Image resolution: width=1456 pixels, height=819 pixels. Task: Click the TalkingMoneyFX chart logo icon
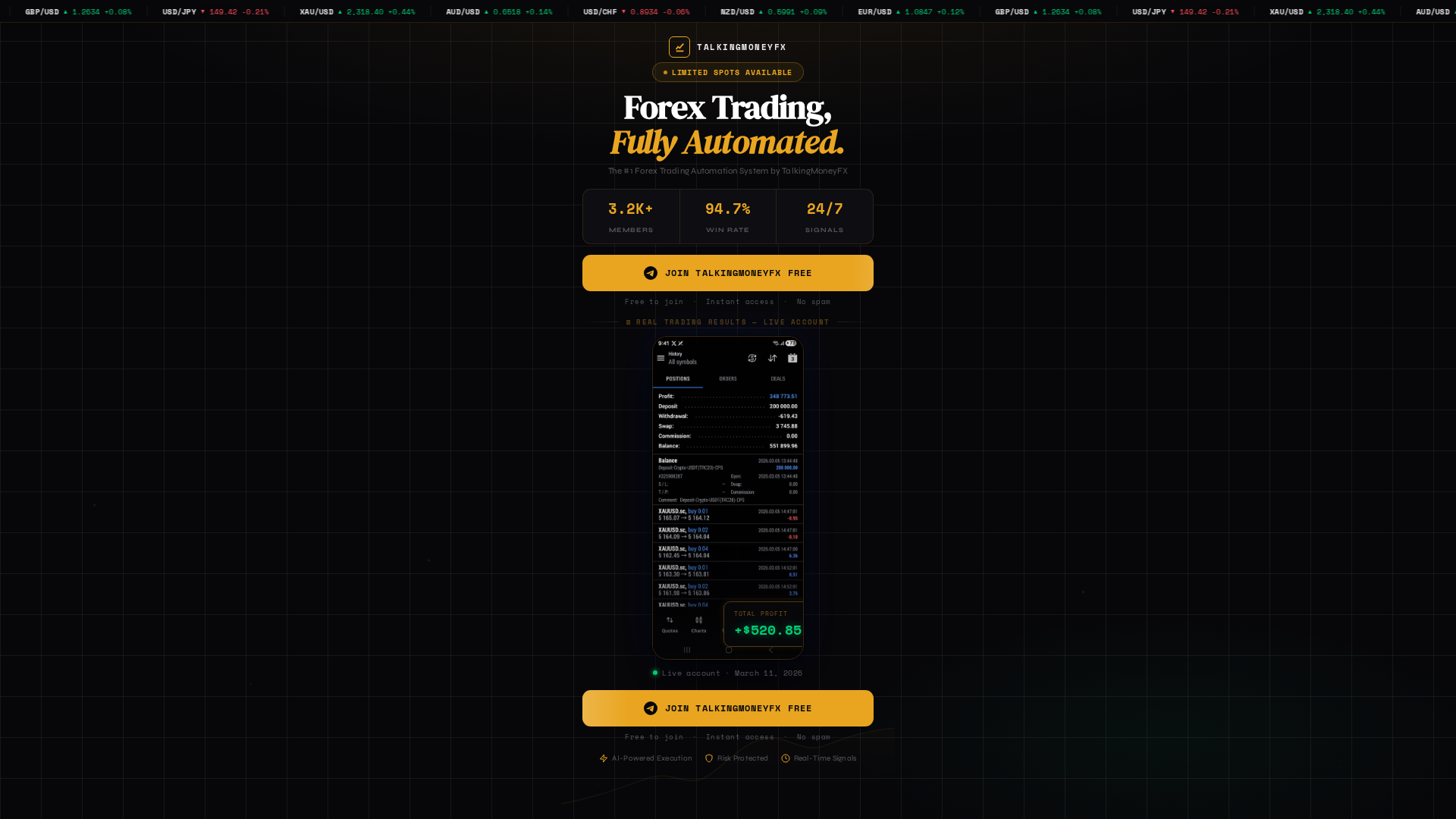(x=679, y=46)
